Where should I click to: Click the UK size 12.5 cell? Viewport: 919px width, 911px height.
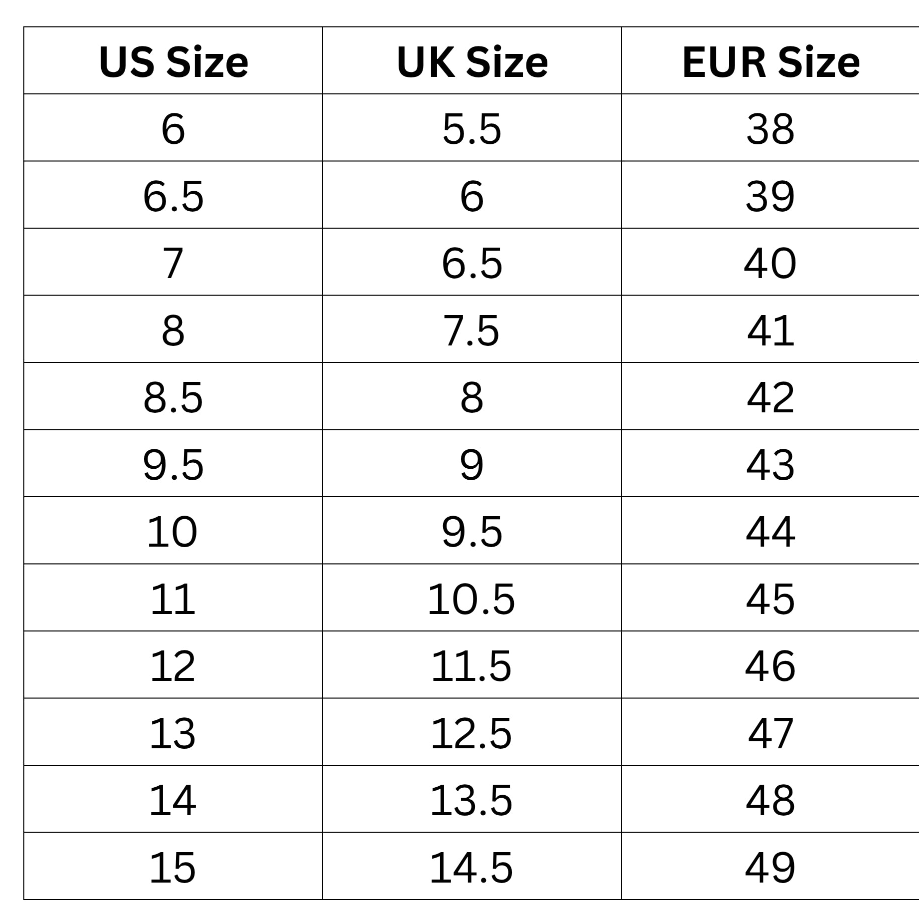(x=472, y=733)
